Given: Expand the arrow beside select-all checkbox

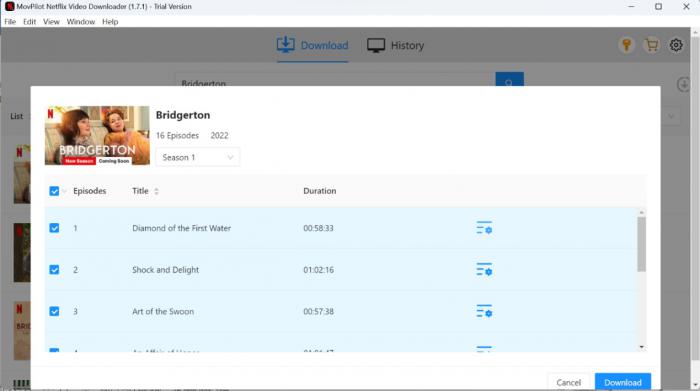Looking at the screenshot, I should coord(64,191).
